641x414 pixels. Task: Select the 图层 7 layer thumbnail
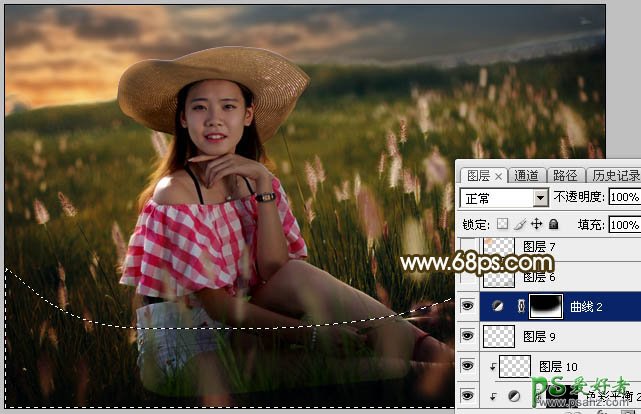pos(498,247)
